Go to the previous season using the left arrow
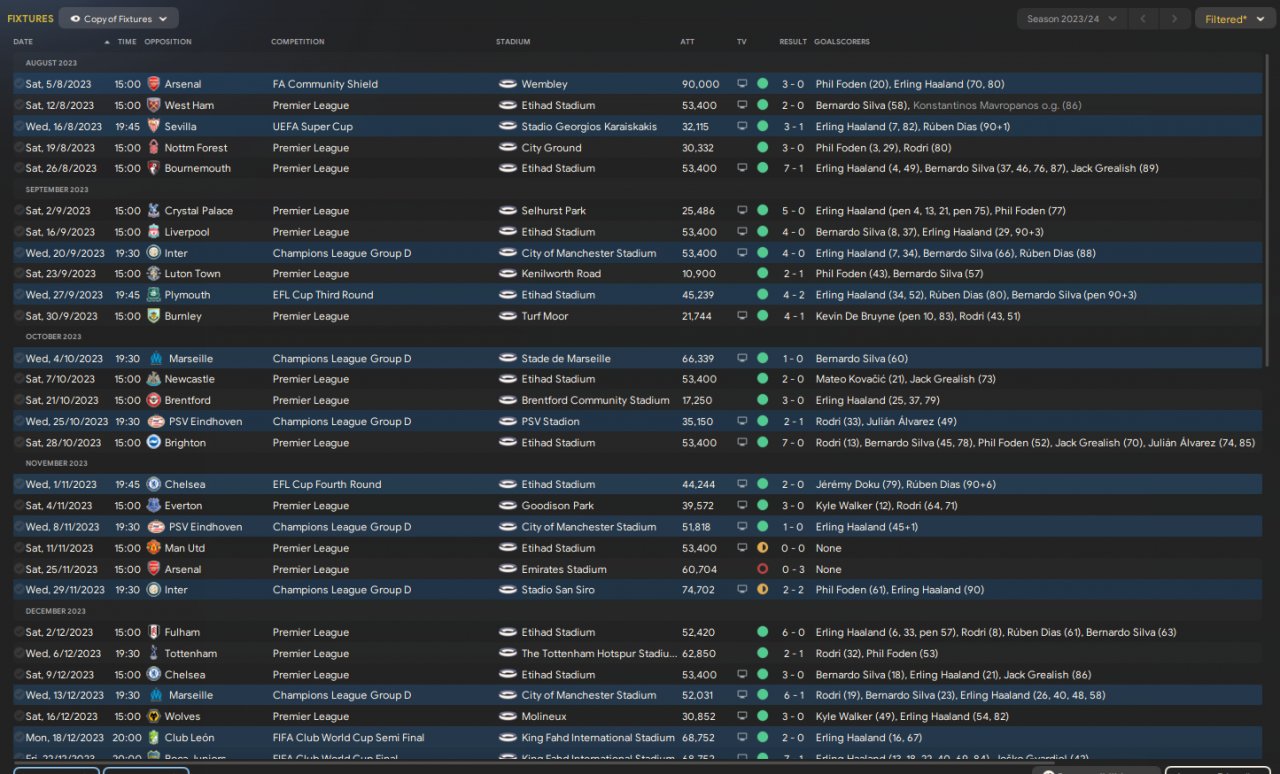This screenshot has width=1280, height=774. [1144, 19]
